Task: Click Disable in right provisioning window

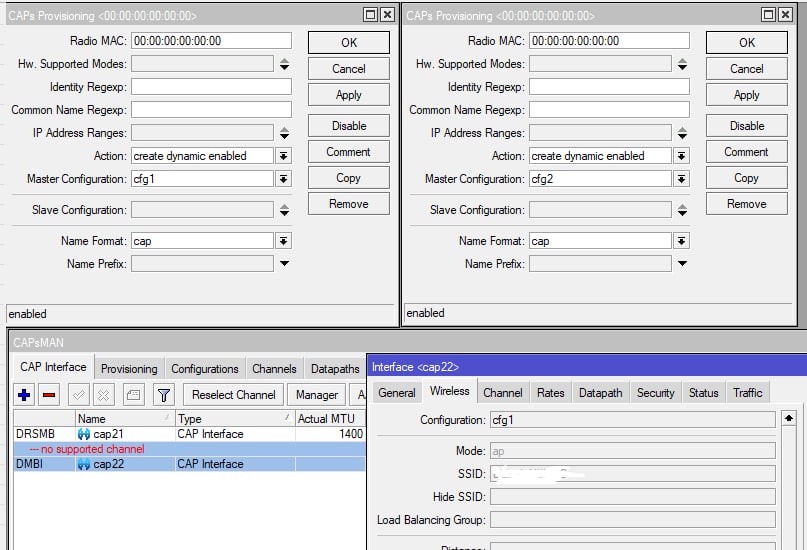Action: click(747, 126)
